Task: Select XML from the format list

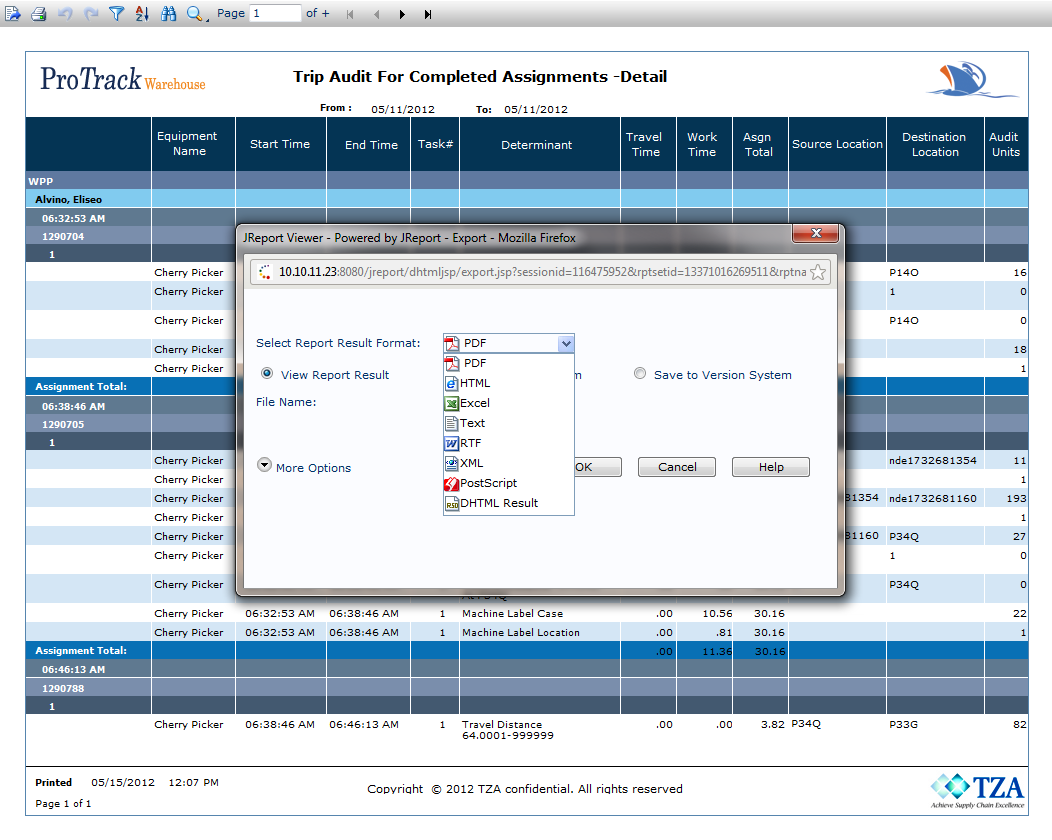Action: pos(509,463)
